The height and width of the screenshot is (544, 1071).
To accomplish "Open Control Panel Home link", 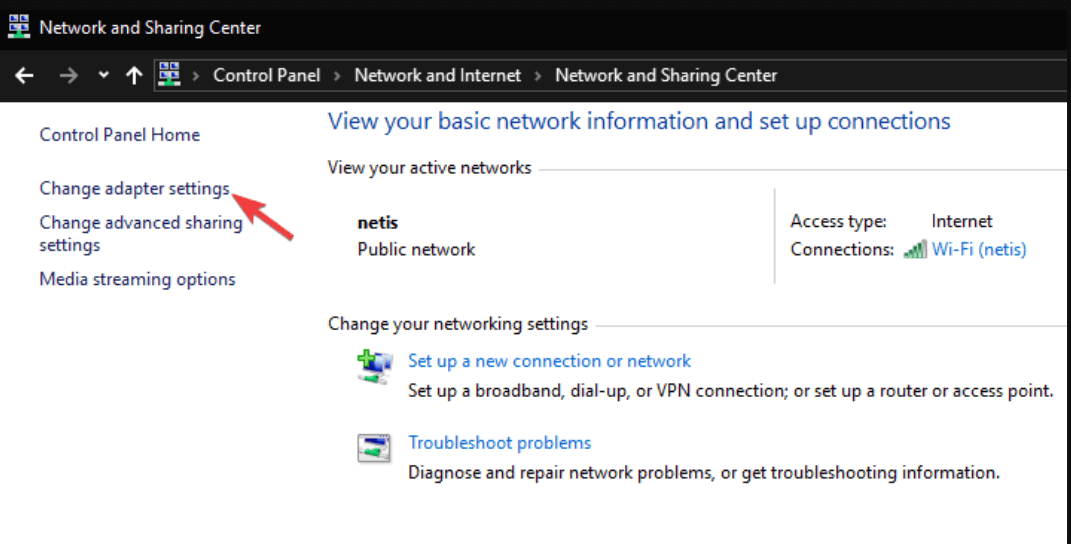I will point(119,135).
